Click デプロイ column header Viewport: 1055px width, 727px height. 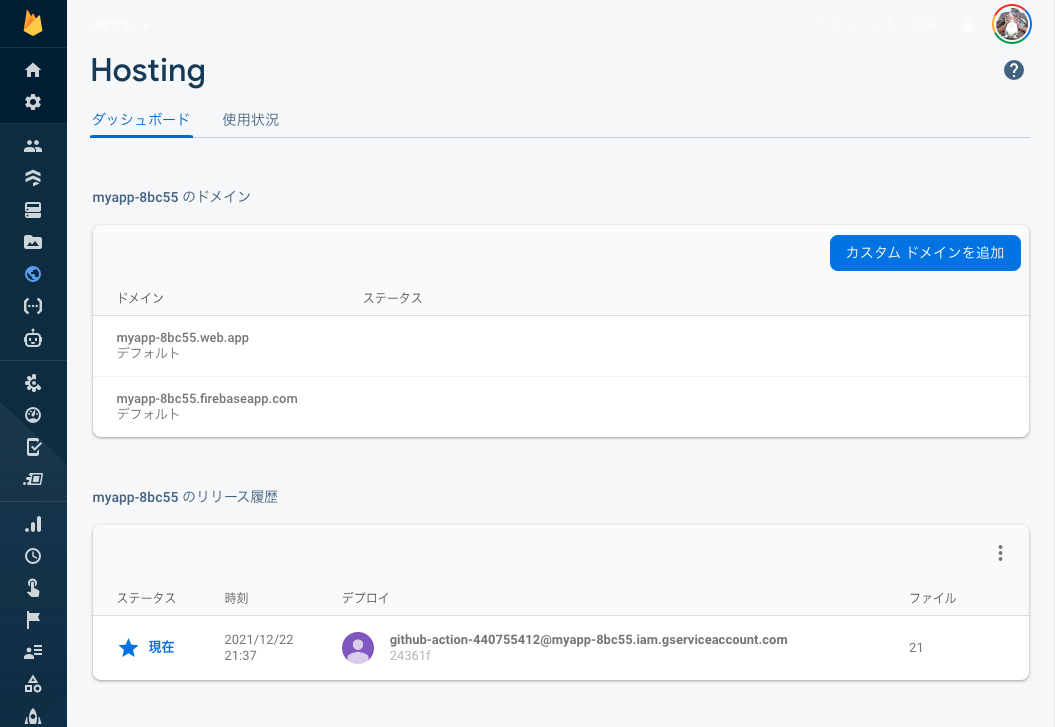coord(365,598)
